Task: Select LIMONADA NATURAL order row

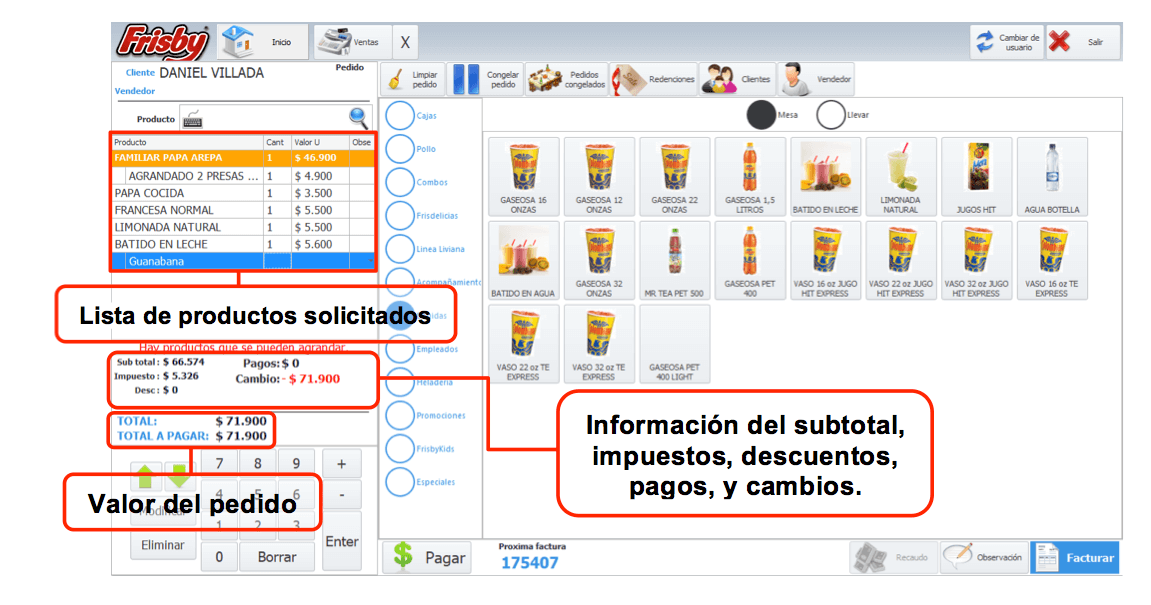Action: pyautogui.click(x=243, y=227)
